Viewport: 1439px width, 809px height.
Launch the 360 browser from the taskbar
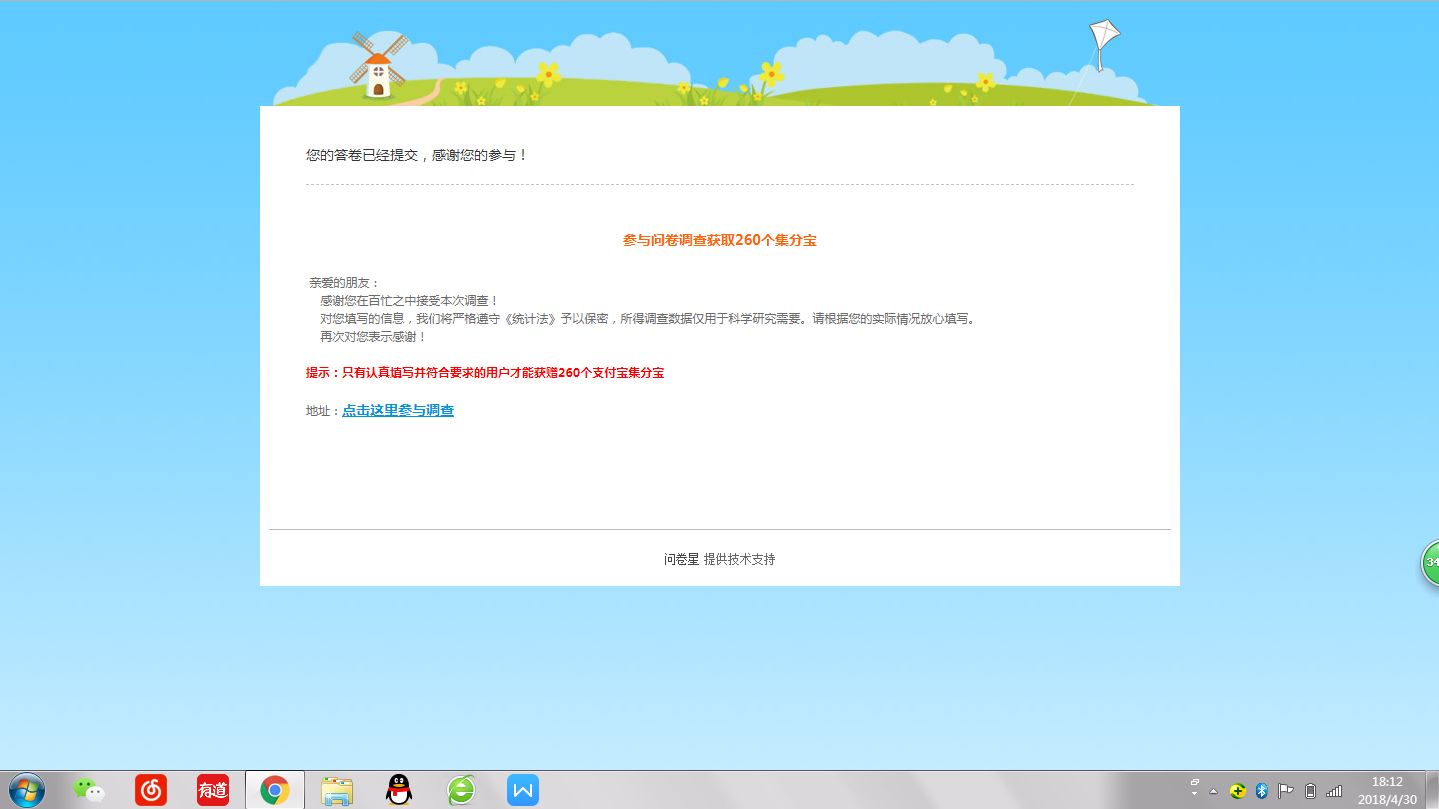[x=461, y=790]
